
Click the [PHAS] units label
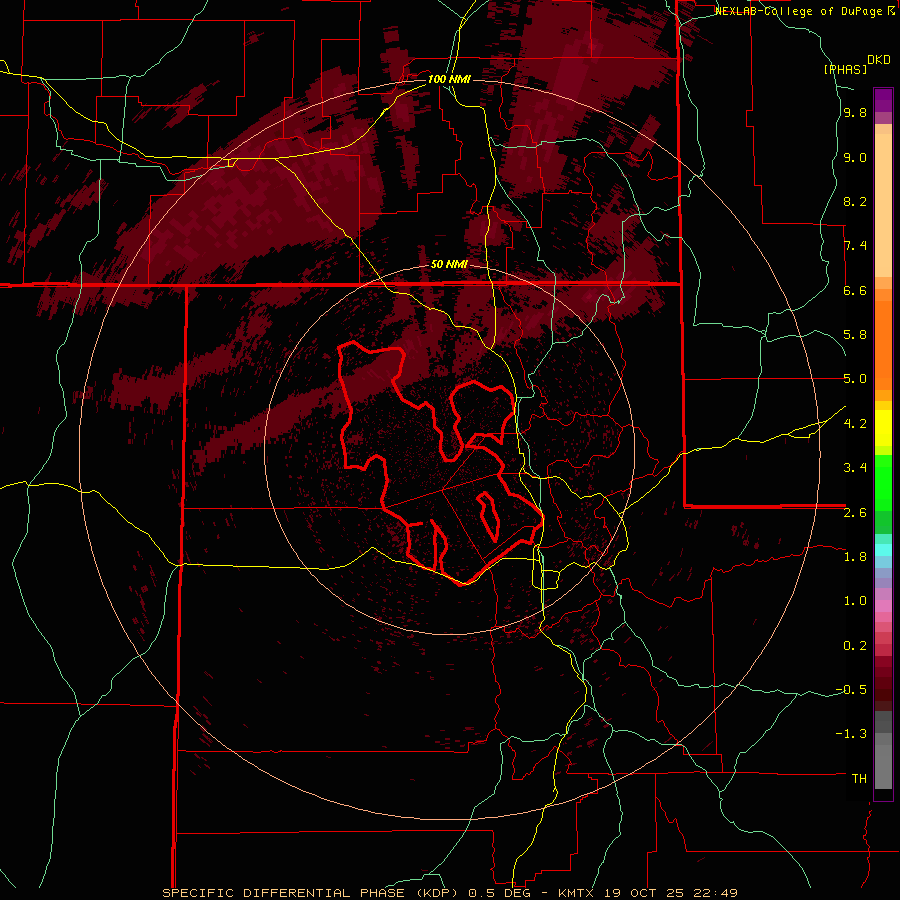pos(845,69)
